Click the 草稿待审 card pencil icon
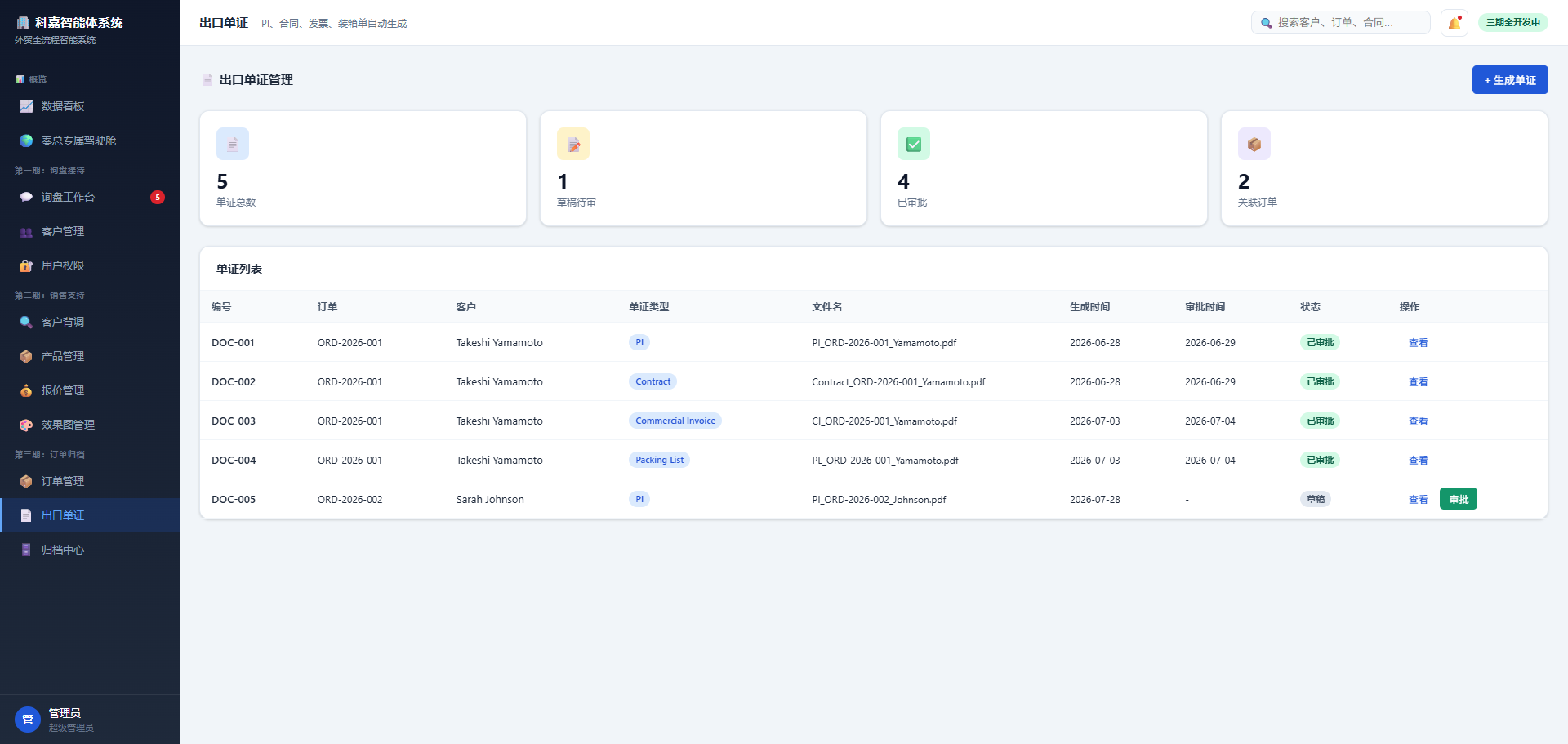The image size is (1568, 744). (x=573, y=144)
